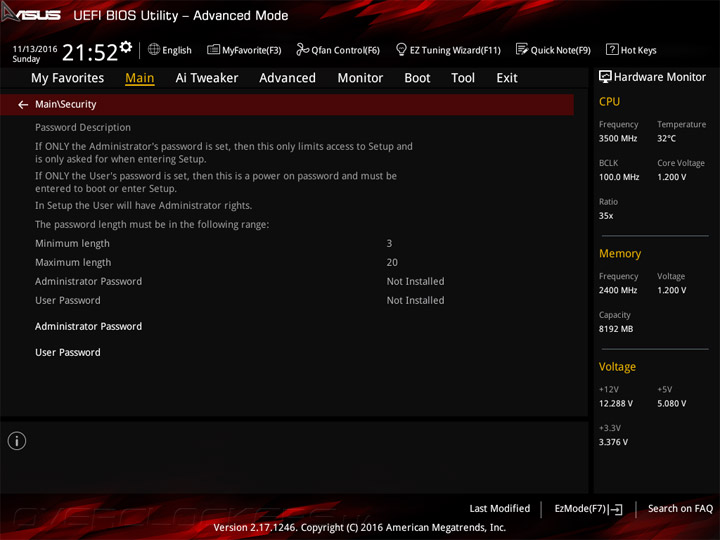720x540 pixels.
Task: Click Search on FAQ link
Action: (680, 509)
